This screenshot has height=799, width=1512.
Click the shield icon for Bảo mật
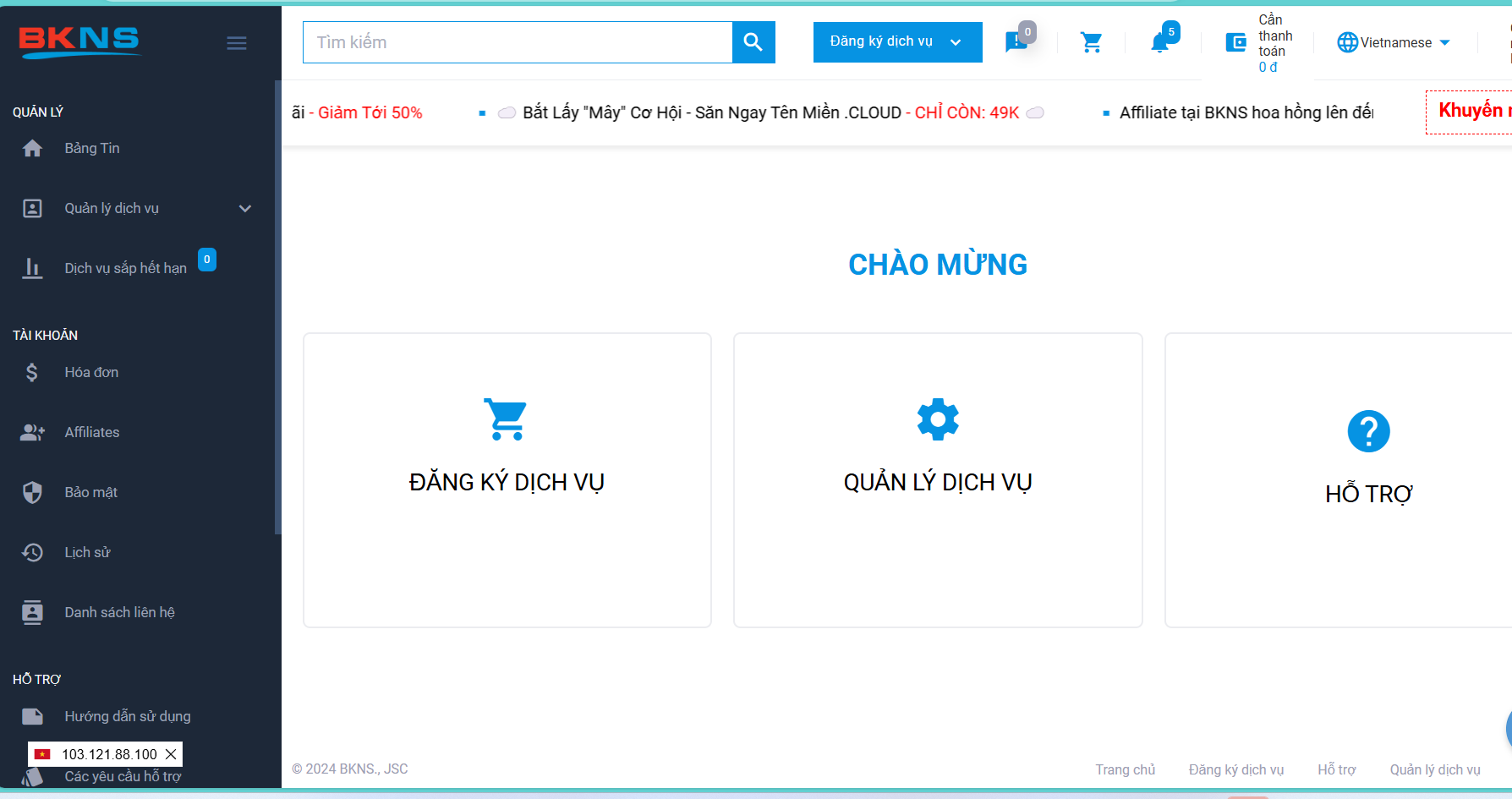click(32, 492)
